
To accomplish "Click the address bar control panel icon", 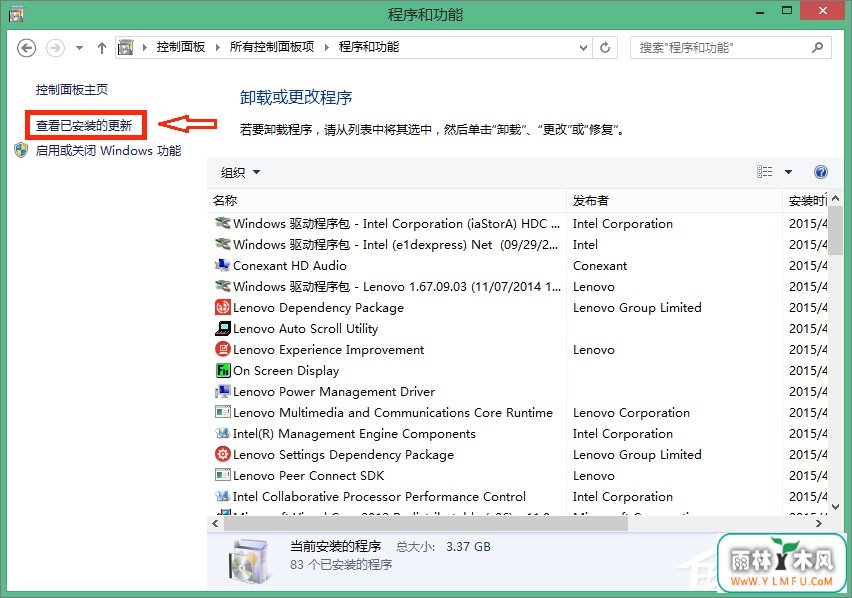I will tap(126, 47).
